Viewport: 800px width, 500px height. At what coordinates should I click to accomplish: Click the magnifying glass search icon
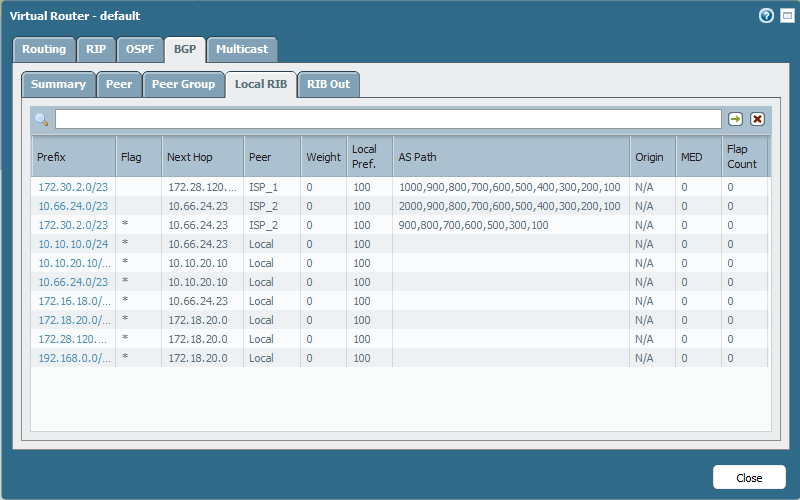click(x=42, y=119)
